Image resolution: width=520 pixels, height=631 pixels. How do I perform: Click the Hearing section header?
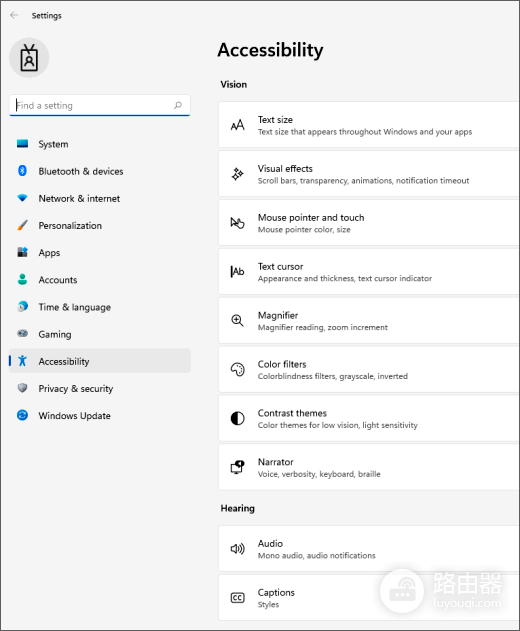tap(237, 508)
